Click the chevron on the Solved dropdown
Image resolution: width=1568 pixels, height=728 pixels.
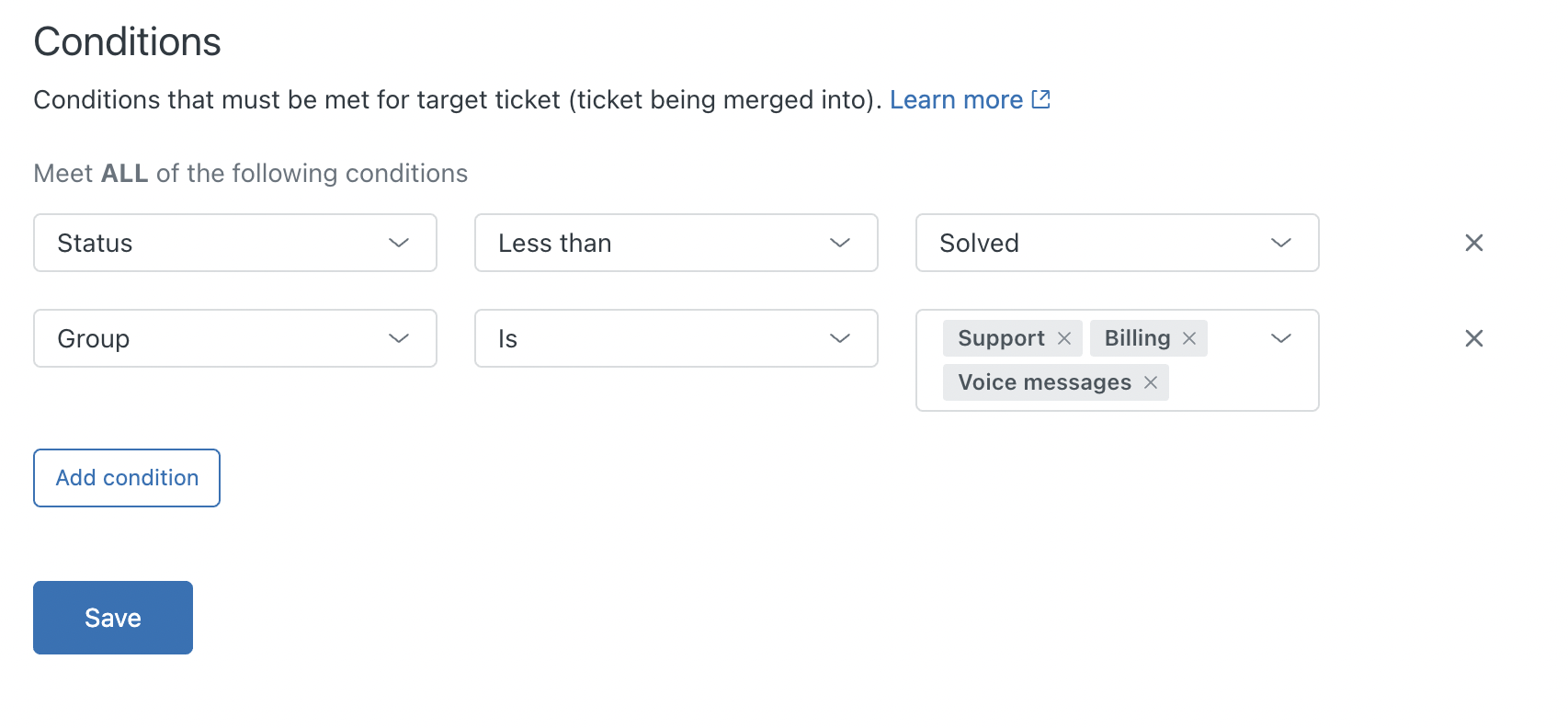(x=1279, y=243)
